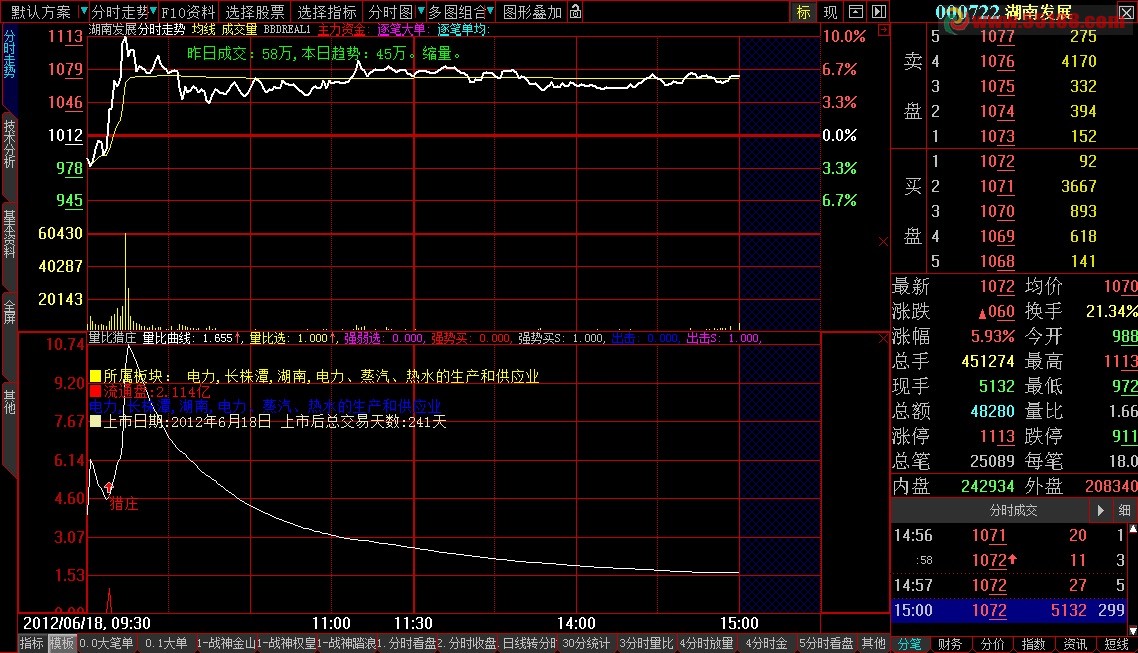Click the lock icon in top toolbar
Image resolution: width=1138 pixels, height=653 pixels.
(576, 12)
